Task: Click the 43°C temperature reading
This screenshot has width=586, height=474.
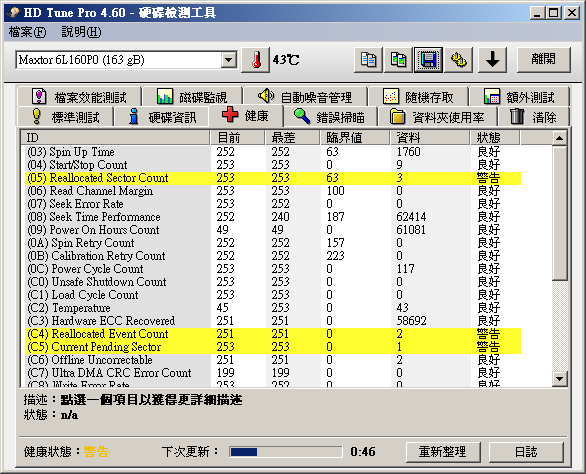Action: [x=286, y=60]
